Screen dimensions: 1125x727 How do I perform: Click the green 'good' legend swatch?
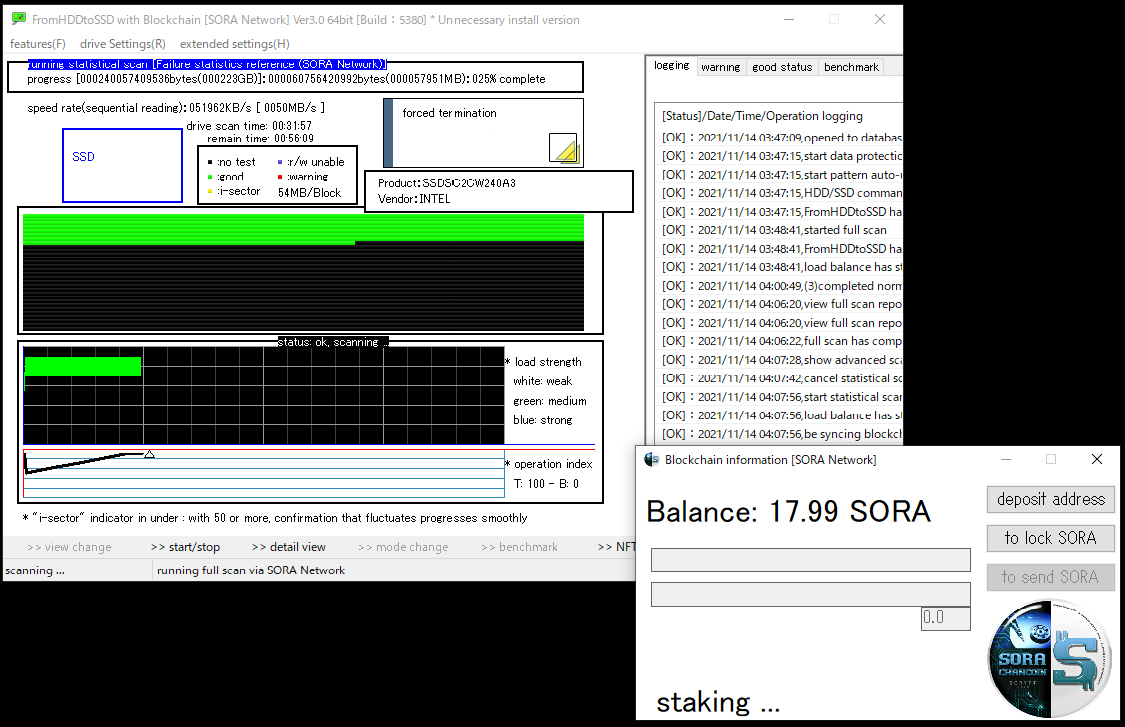click(210, 177)
